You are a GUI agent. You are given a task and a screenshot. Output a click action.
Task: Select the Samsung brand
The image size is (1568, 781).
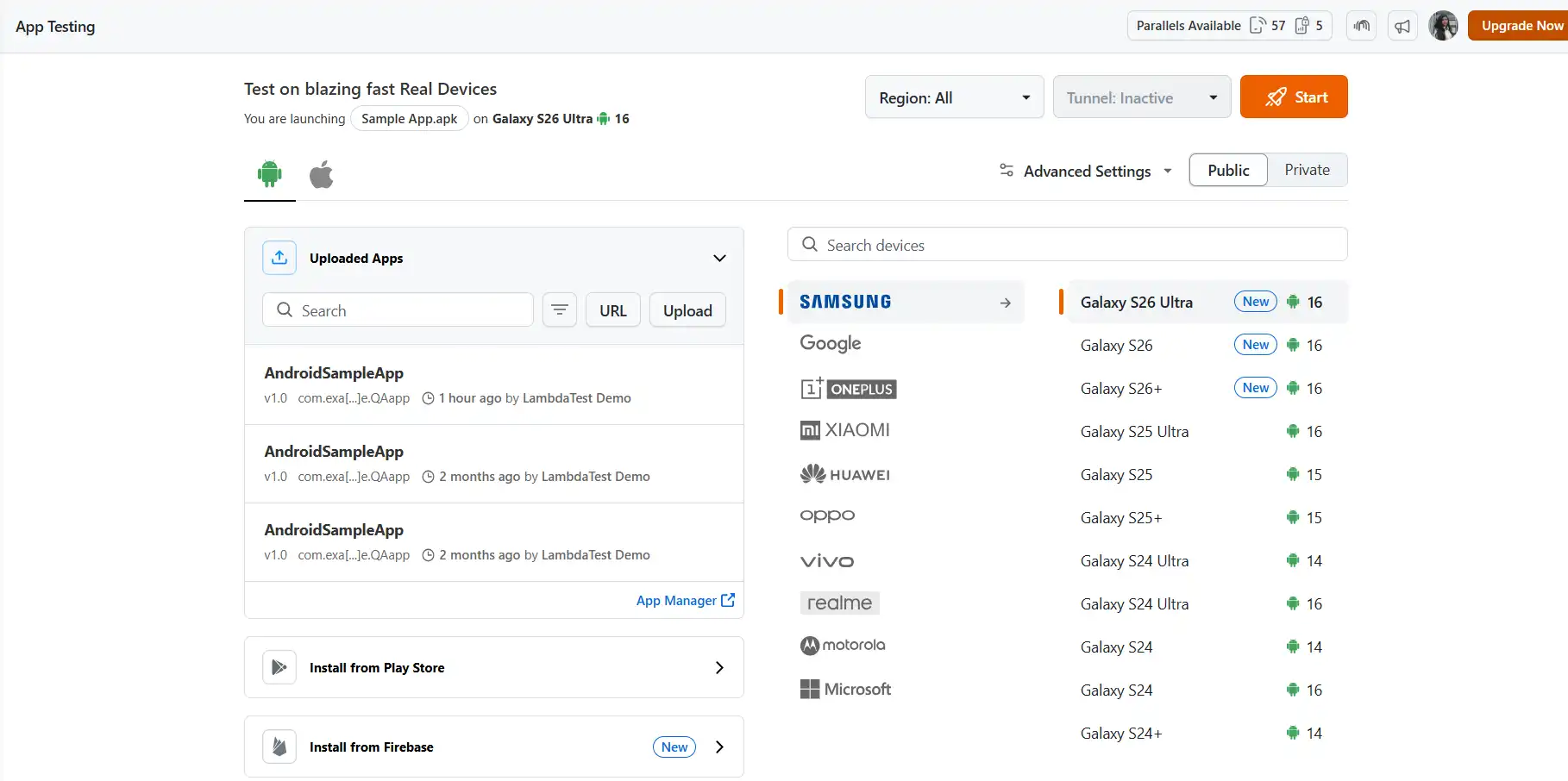click(x=906, y=302)
